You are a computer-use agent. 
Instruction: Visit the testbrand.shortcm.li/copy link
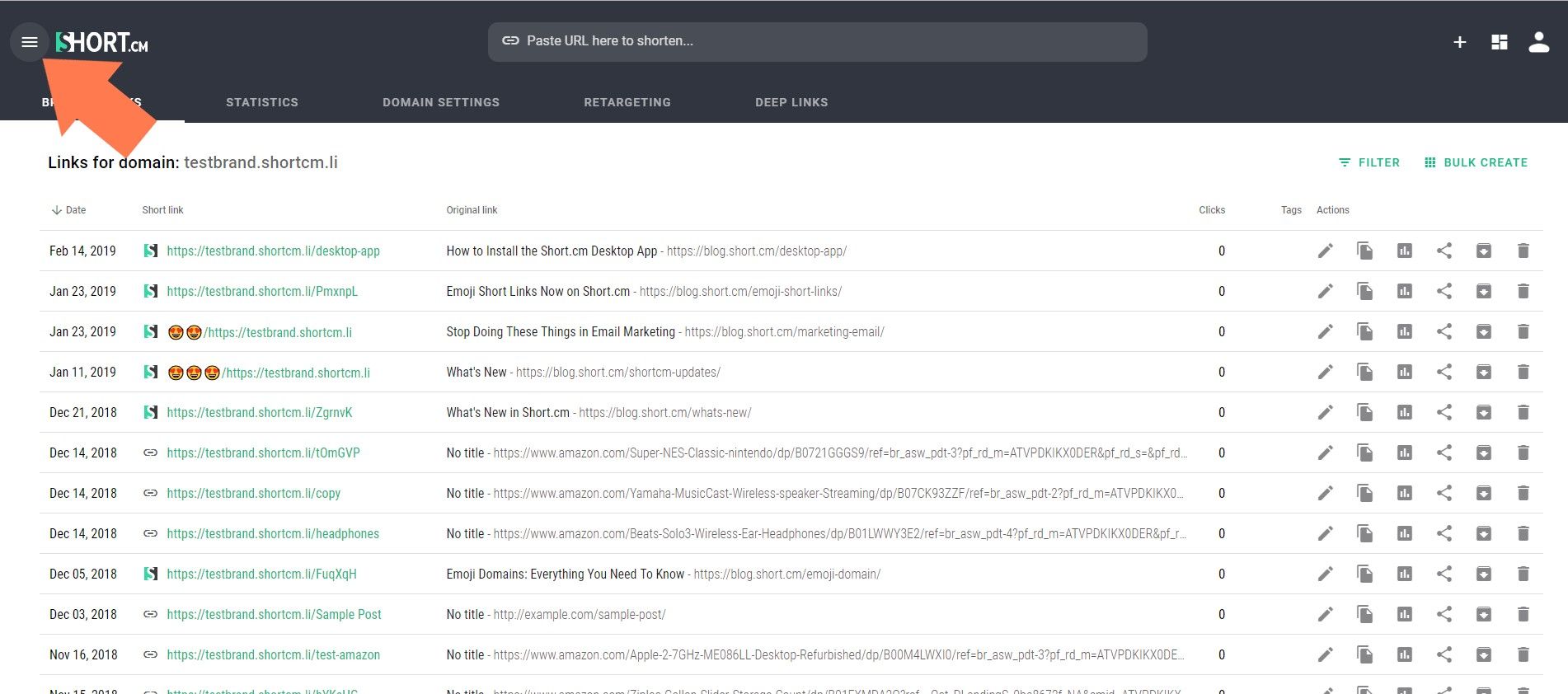[x=253, y=493]
